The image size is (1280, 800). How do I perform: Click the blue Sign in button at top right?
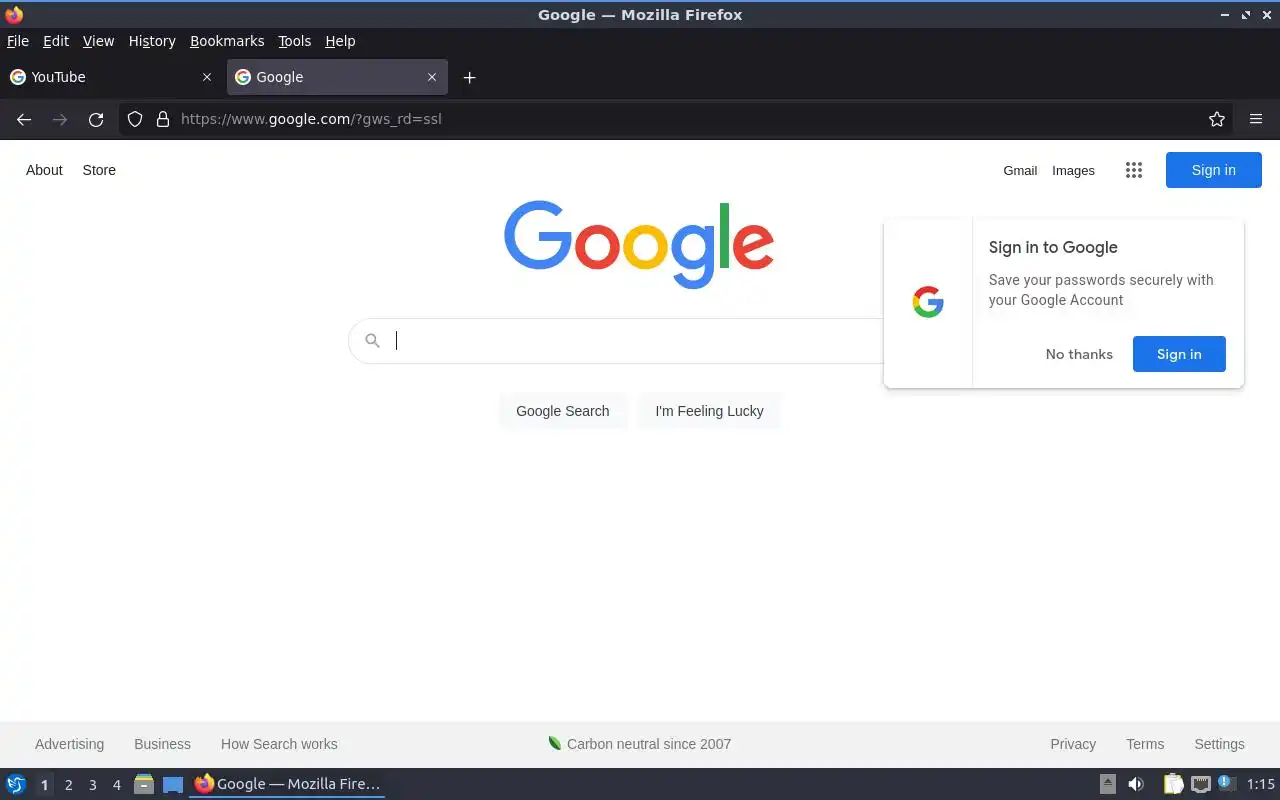coord(1214,170)
